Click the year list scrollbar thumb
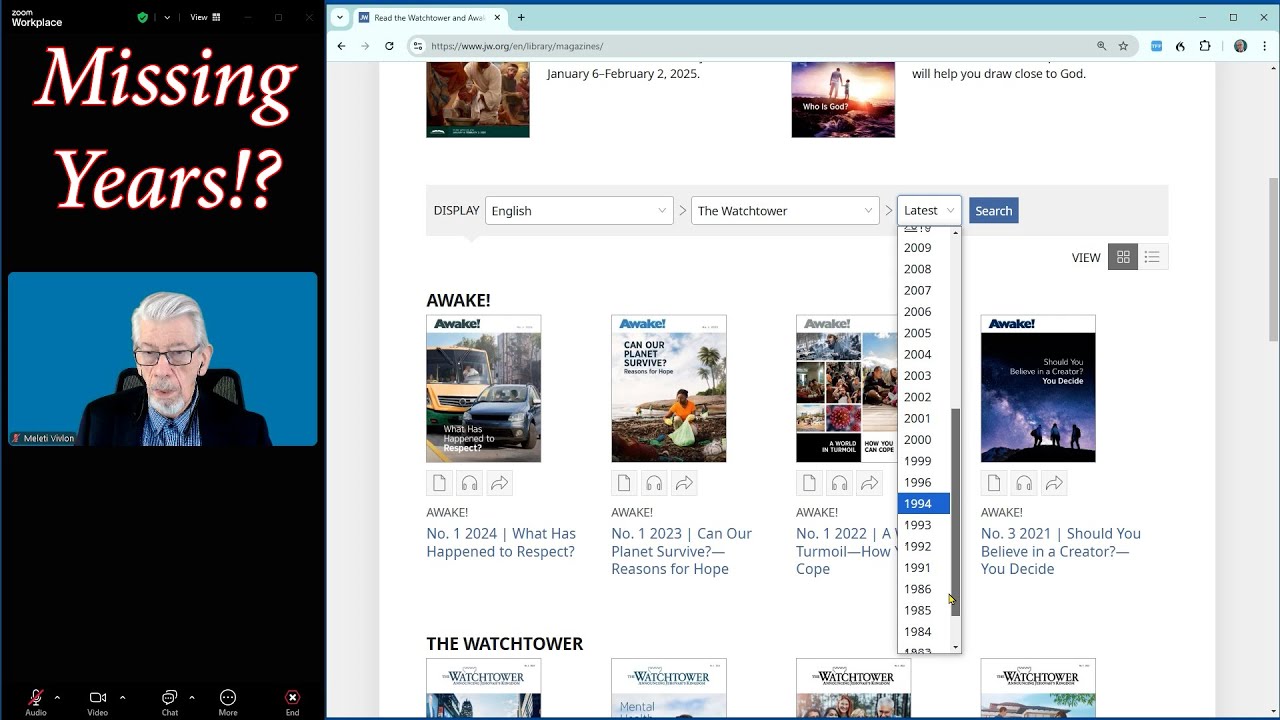This screenshot has width=1280, height=720. coord(955,513)
